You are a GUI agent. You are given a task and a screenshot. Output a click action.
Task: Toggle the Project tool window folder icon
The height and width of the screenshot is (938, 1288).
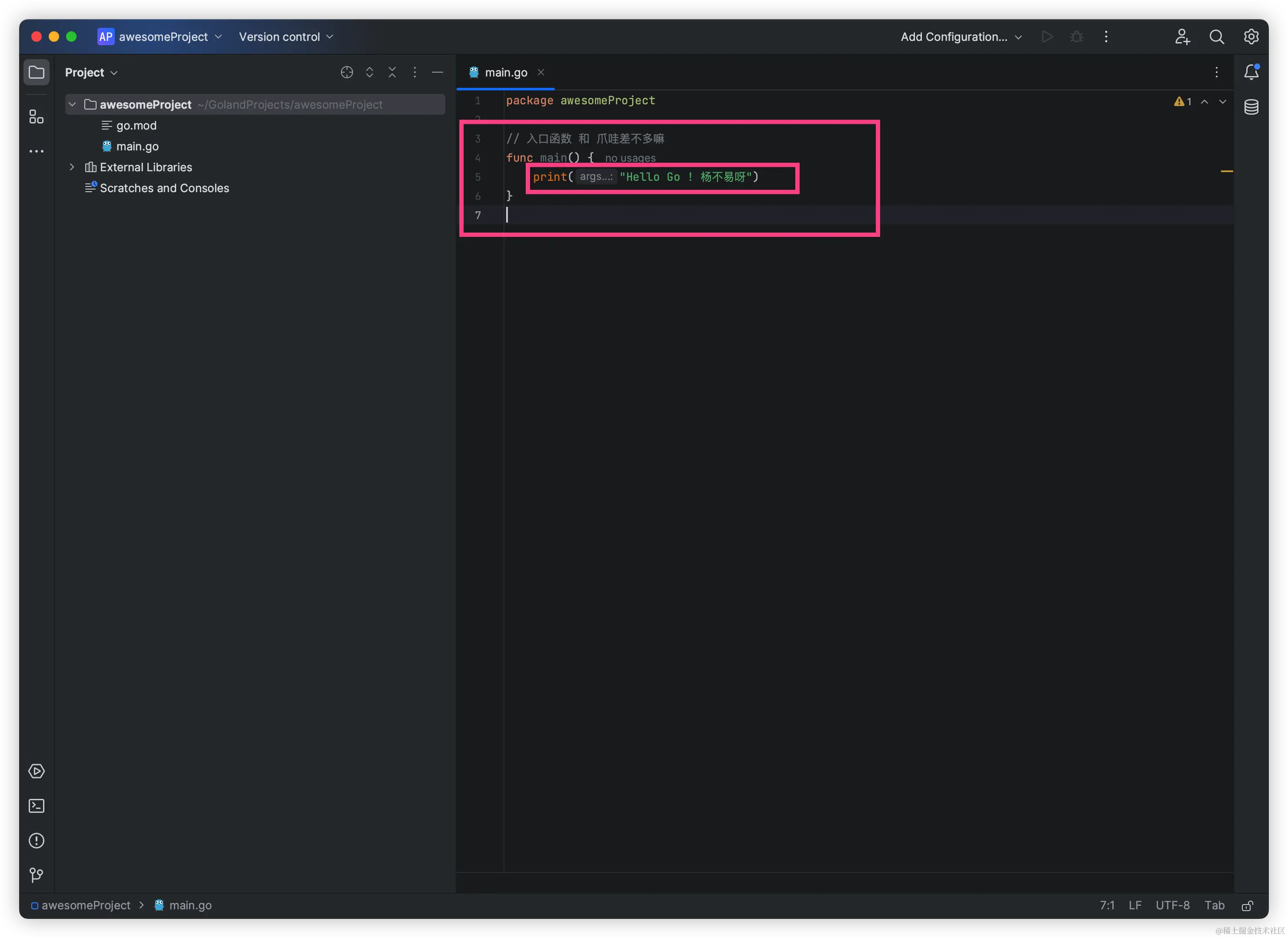(37, 72)
